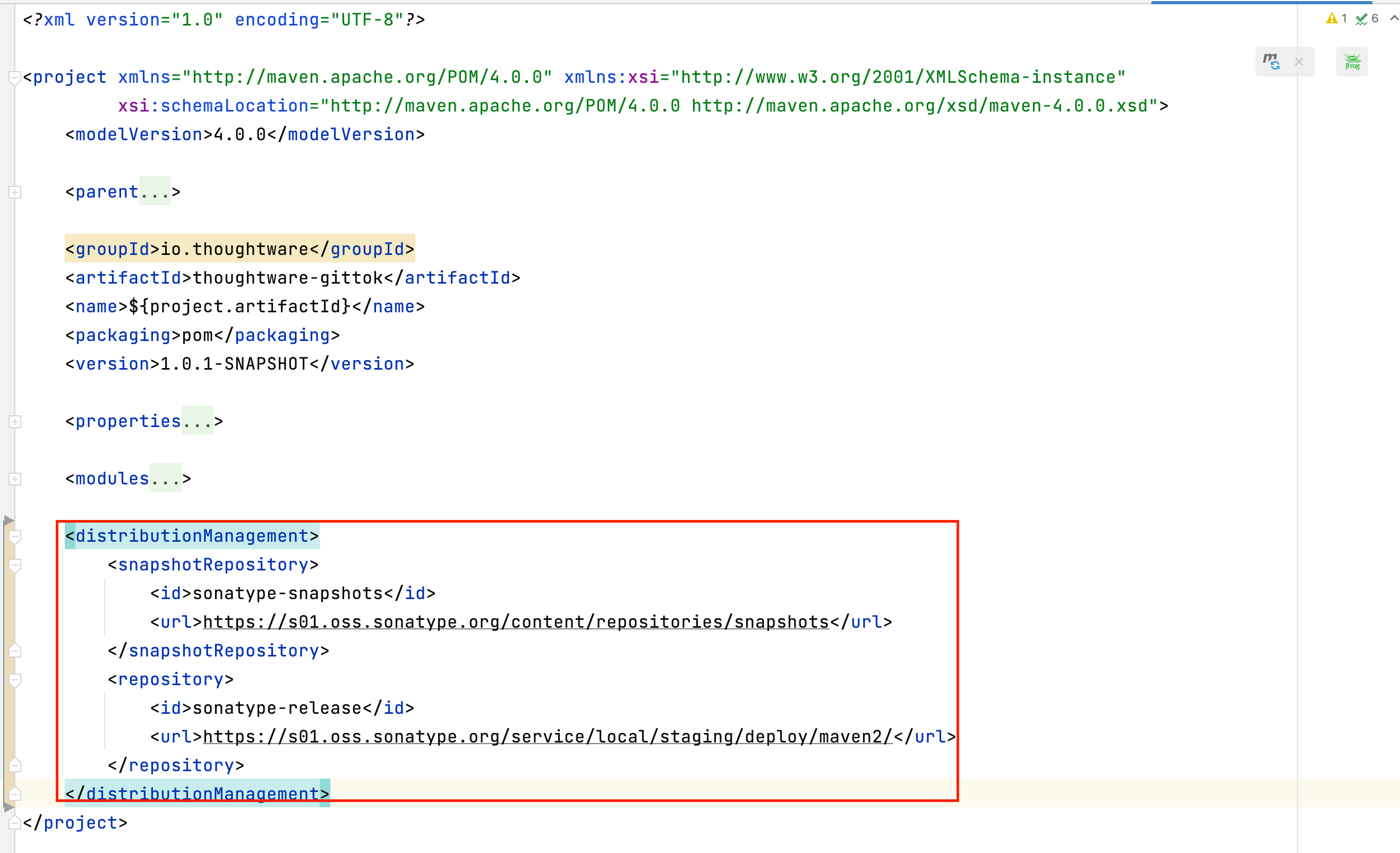
Task: Click the closing distributionManagement tag
Action: (197, 794)
